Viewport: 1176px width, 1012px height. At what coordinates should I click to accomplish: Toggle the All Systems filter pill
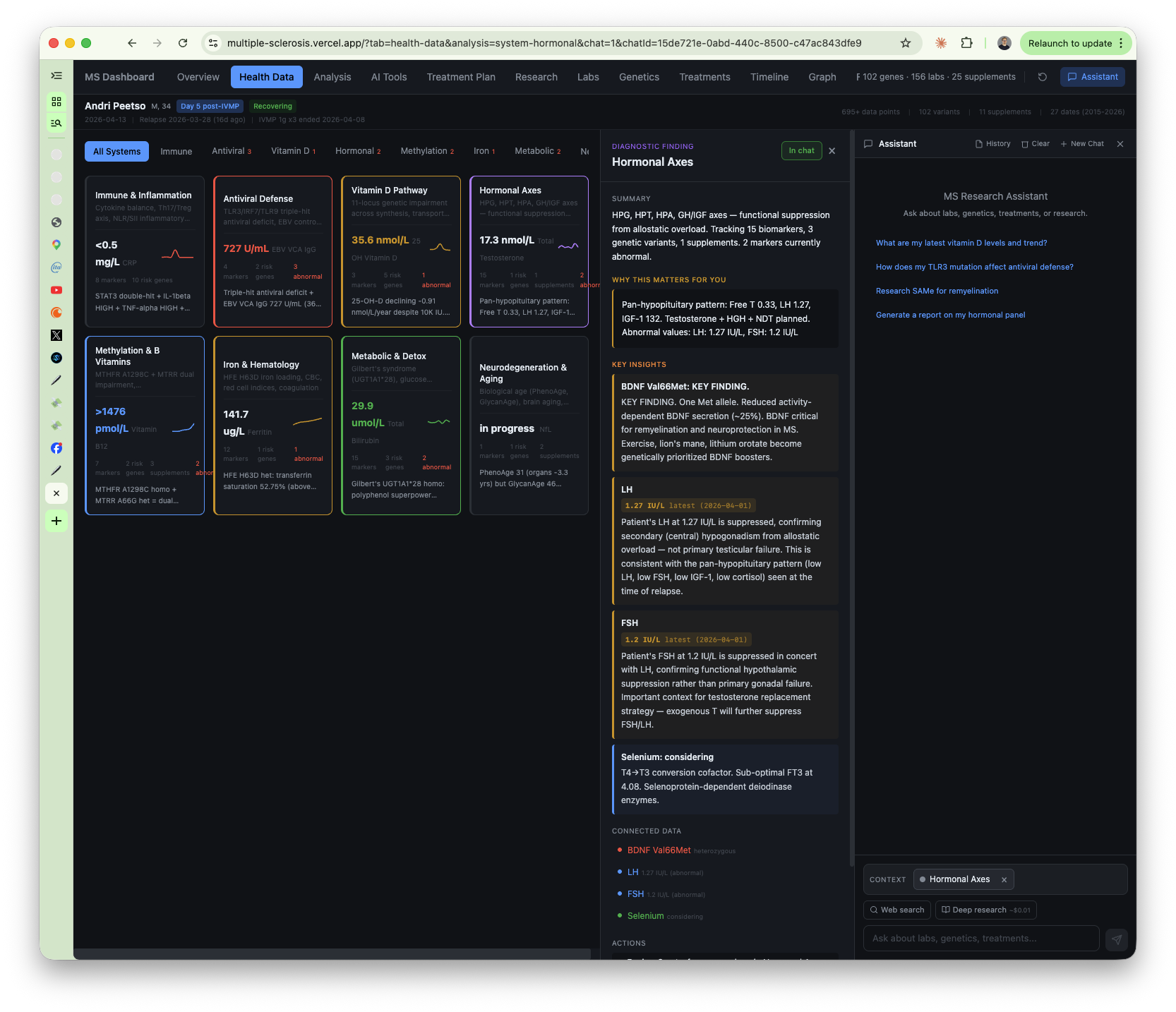116,150
